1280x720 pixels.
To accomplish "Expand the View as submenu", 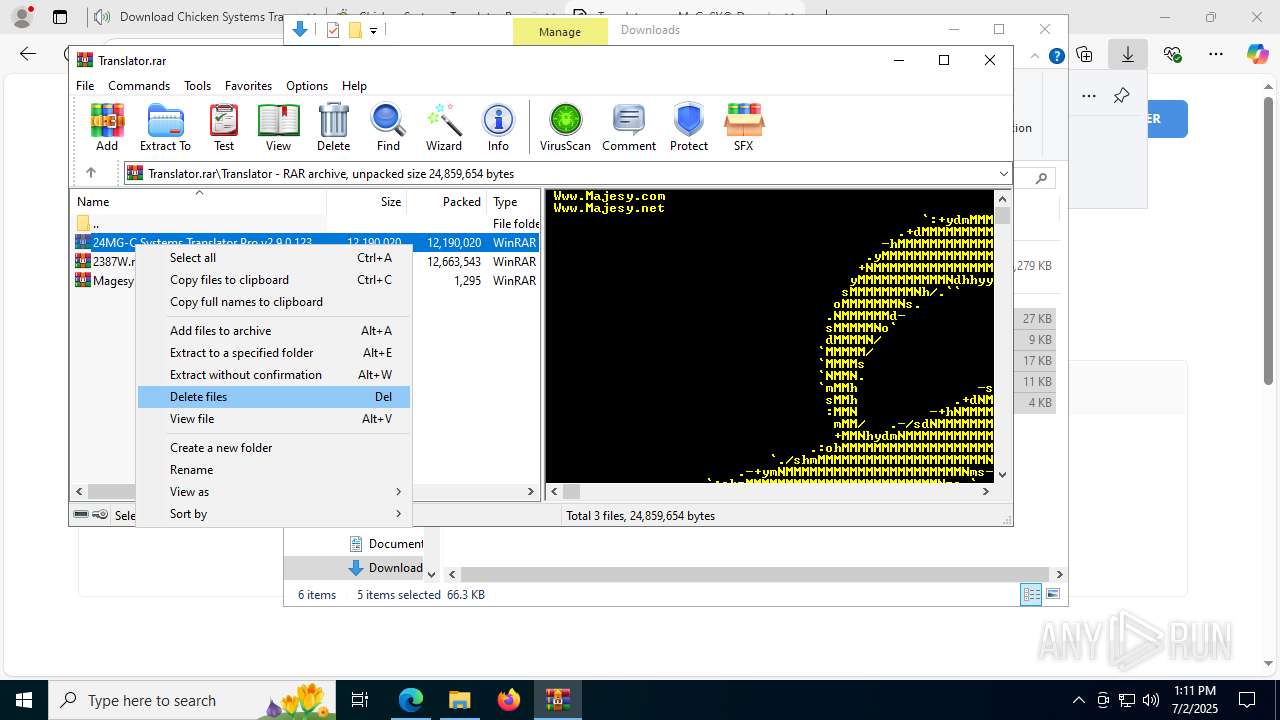I will pyautogui.click(x=274, y=492).
